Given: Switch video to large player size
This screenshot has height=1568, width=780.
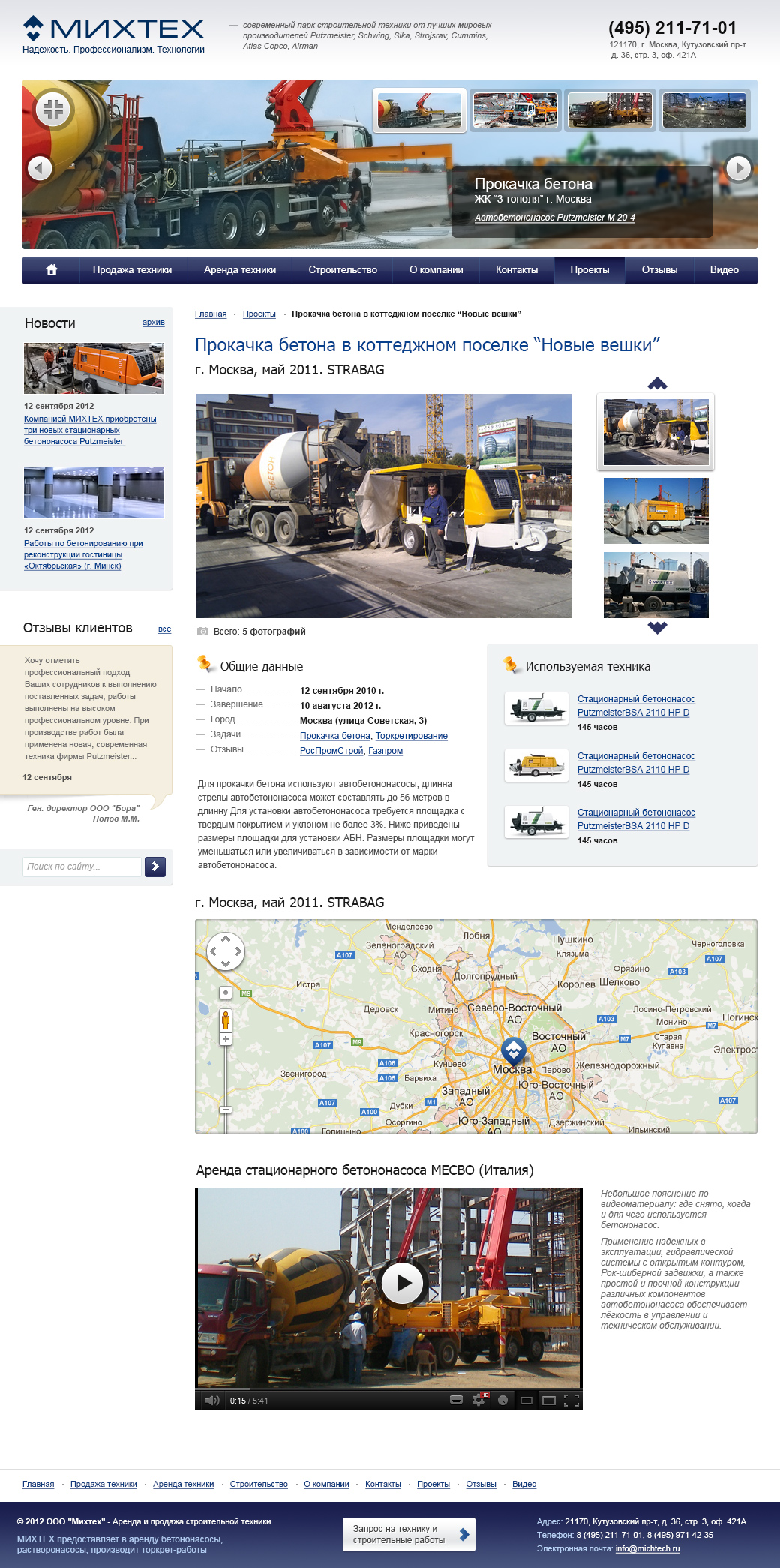Looking at the screenshot, I should pos(549,1401).
